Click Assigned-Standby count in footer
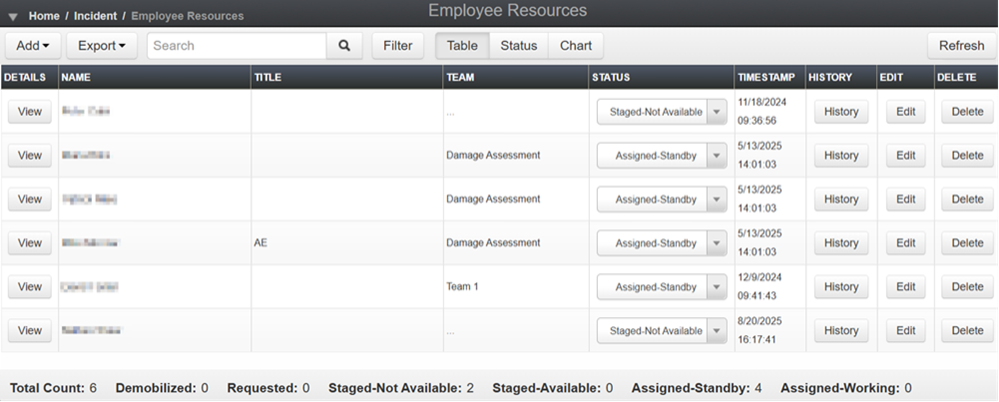 (696, 388)
